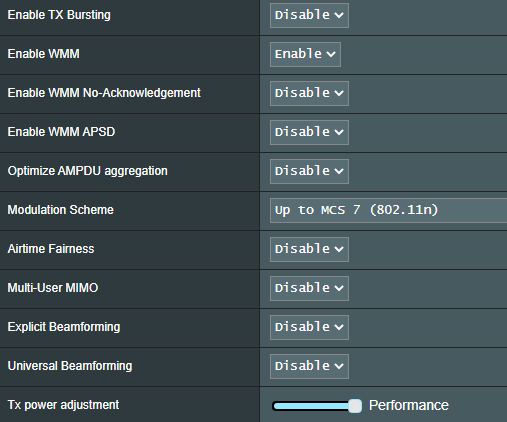Expand the Universal Beamforming dropdown
507x422 pixels.
[309, 366]
